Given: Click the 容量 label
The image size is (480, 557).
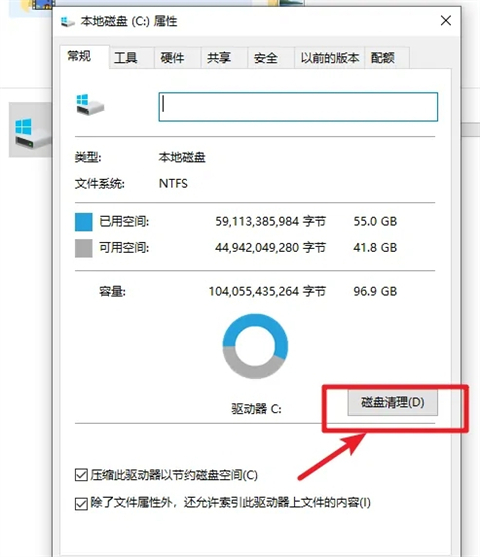Looking at the screenshot, I should 112,292.
